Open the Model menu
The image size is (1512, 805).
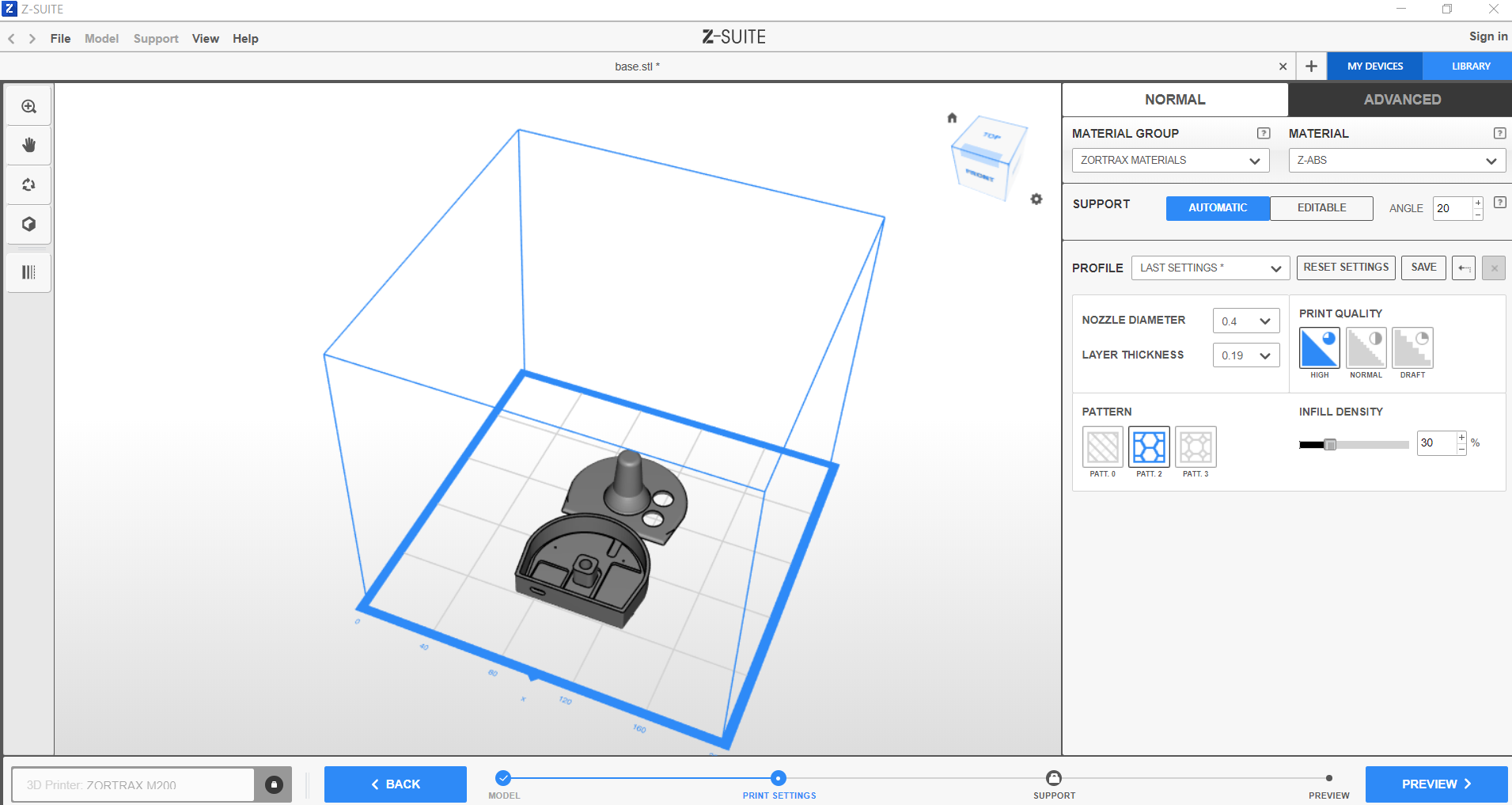101,39
